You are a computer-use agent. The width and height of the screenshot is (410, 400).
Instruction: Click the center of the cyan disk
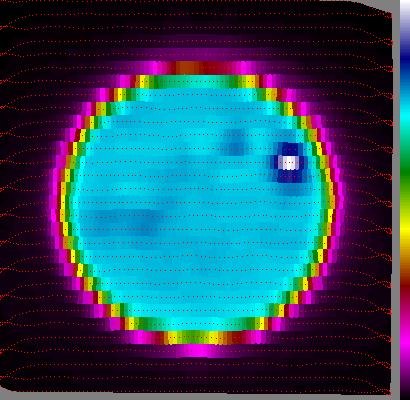point(197,203)
